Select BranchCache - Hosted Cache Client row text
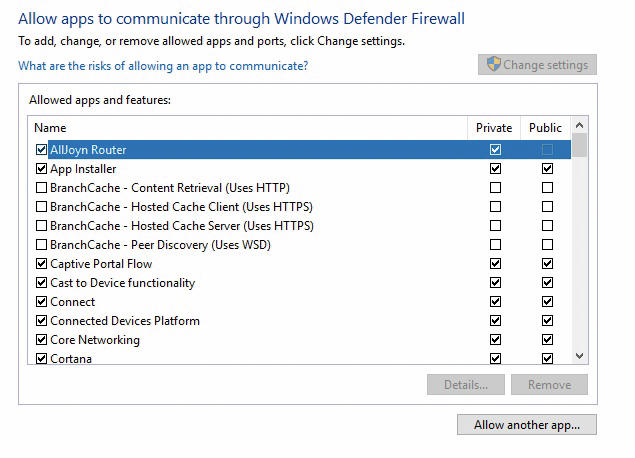The image size is (635, 458). pos(181,207)
